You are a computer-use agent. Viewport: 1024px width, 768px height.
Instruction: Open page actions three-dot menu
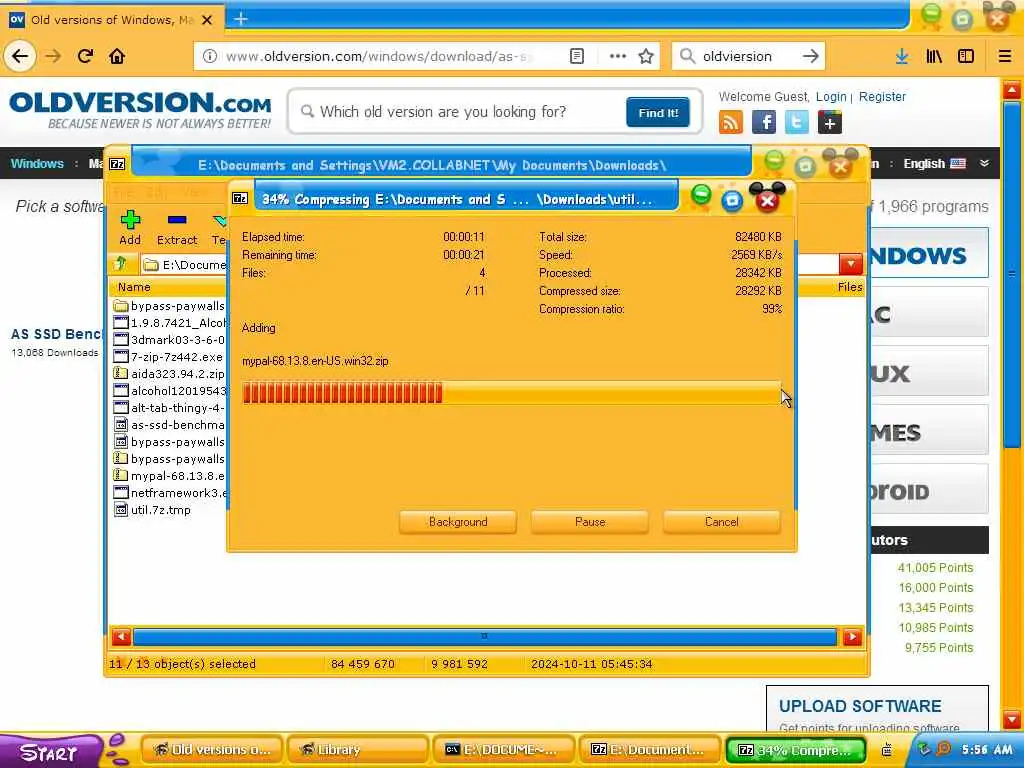click(617, 56)
